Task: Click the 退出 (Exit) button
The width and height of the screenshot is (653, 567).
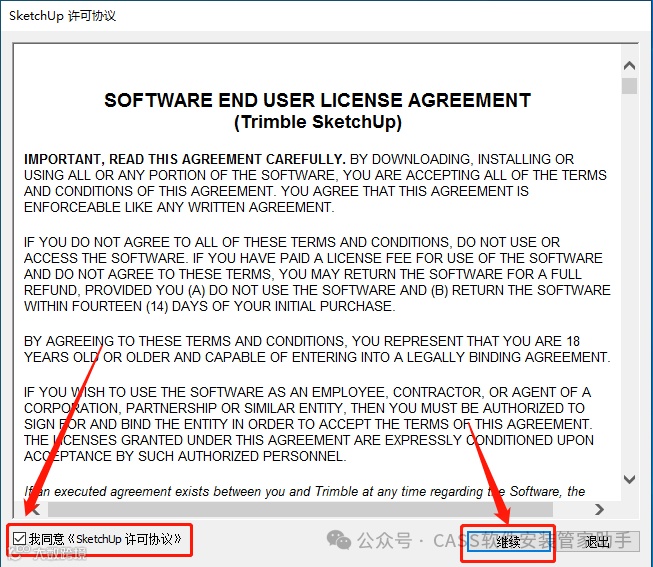Action: tap(598, 542)
